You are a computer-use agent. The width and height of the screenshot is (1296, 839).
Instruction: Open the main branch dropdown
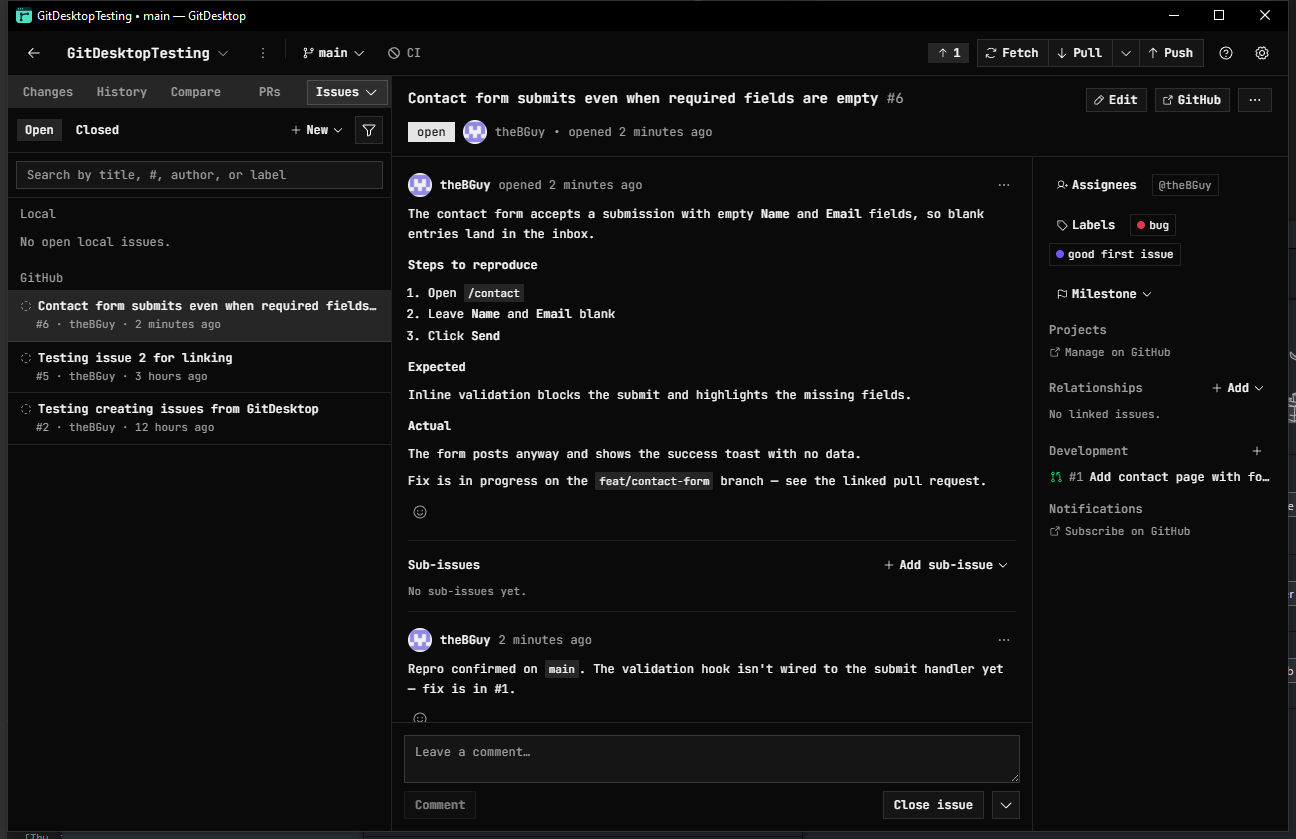pos(333,53)
